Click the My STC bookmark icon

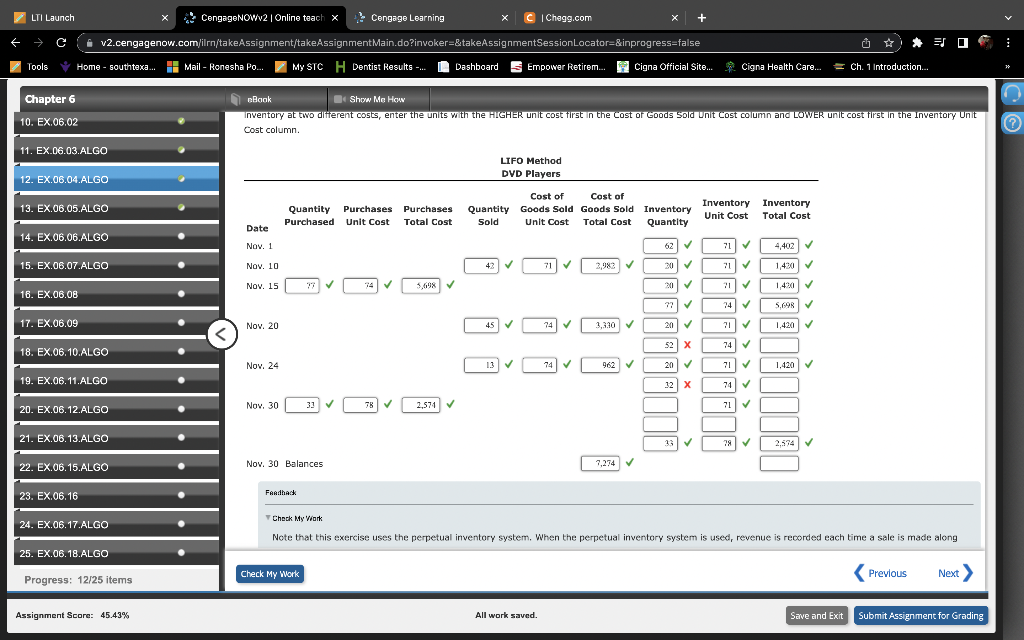click(283, 69)
